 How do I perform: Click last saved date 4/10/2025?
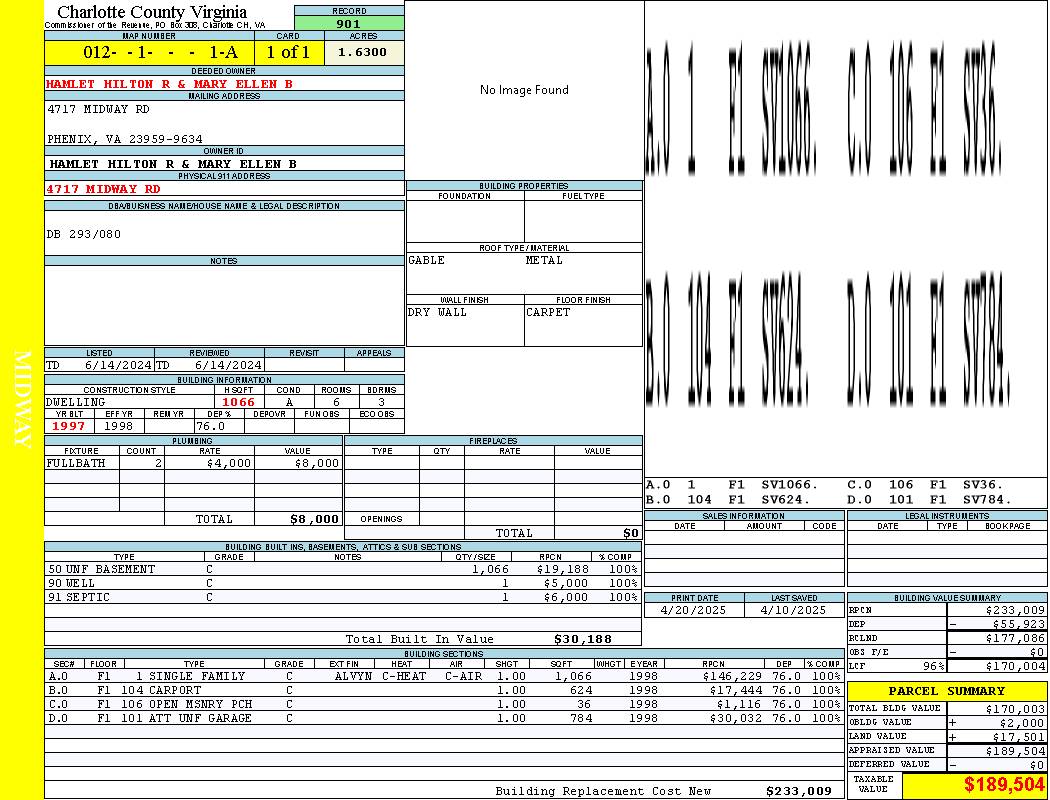(x=794, y=611)
